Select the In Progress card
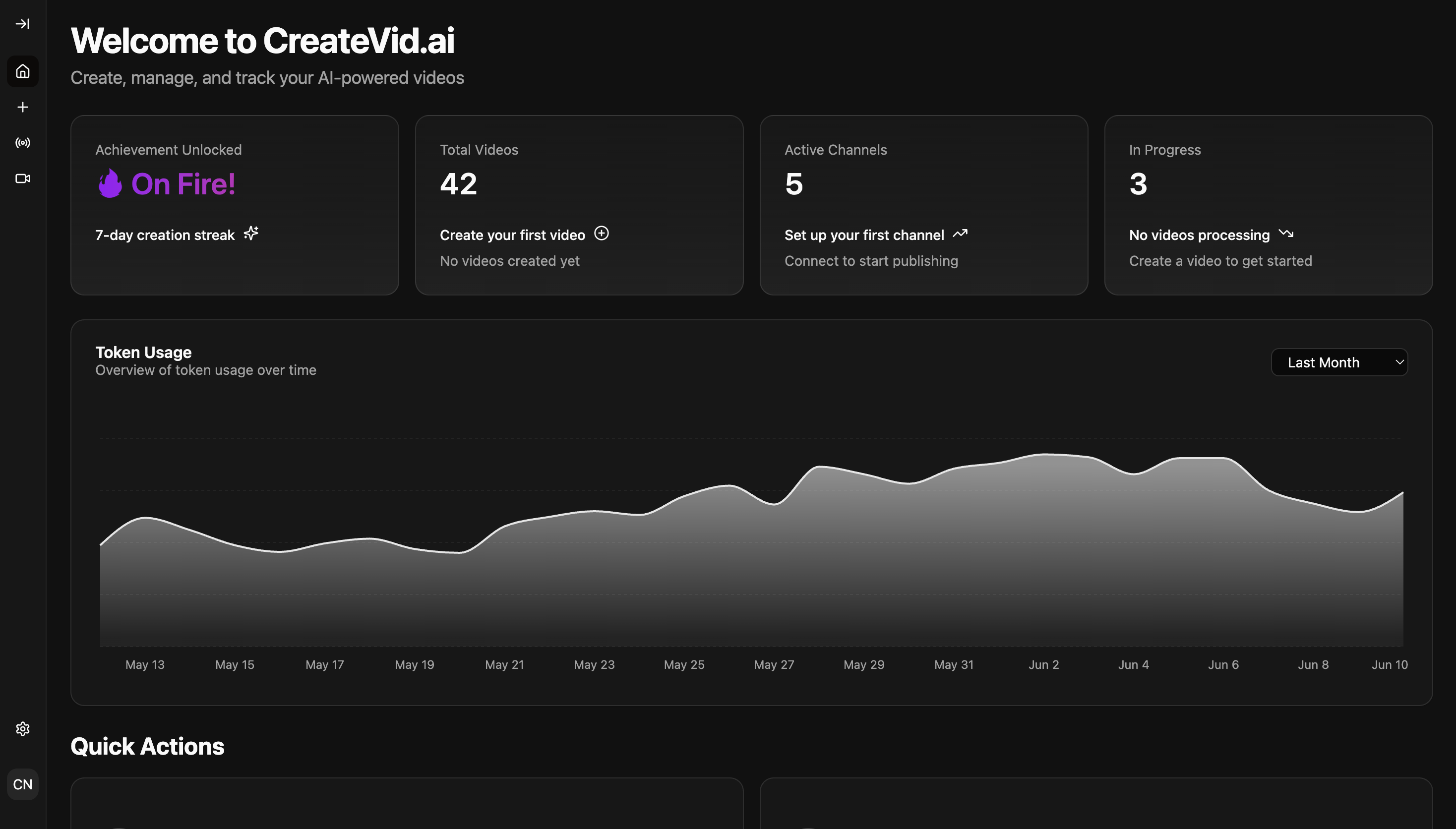Screen dimensions: 1456x829 (x=1268, y=205)
